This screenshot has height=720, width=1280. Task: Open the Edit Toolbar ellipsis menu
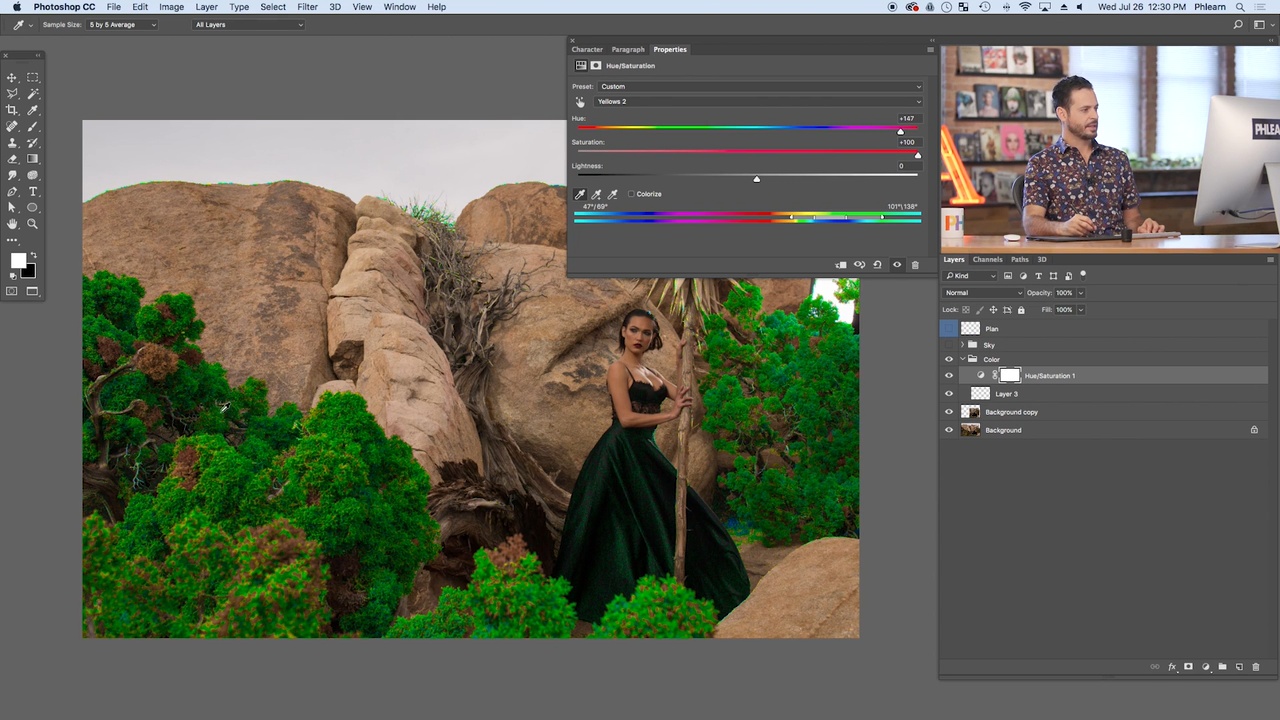pyautogui.click(x=12, y=240)
